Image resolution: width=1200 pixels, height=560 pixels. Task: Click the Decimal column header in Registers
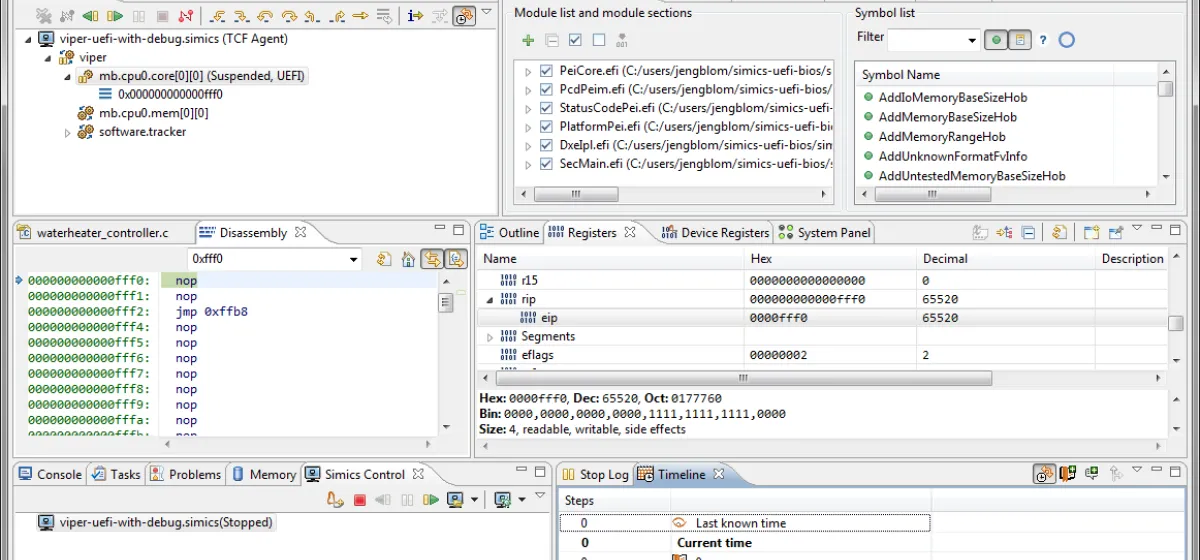point(1006,259)
